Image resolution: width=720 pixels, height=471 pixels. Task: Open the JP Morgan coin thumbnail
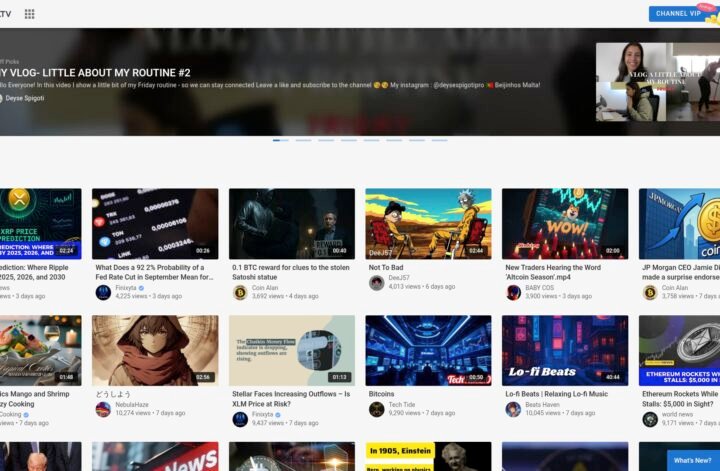coord(679,224)
